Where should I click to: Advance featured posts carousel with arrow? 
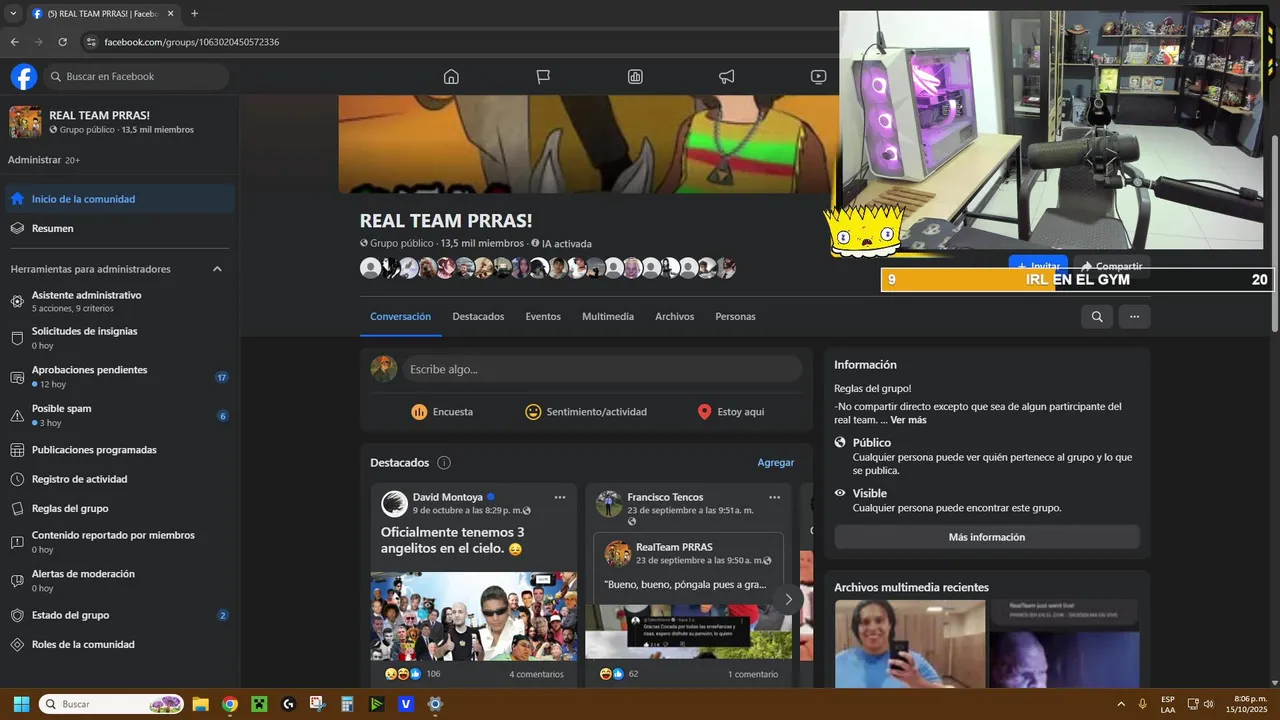coord(788,599)
